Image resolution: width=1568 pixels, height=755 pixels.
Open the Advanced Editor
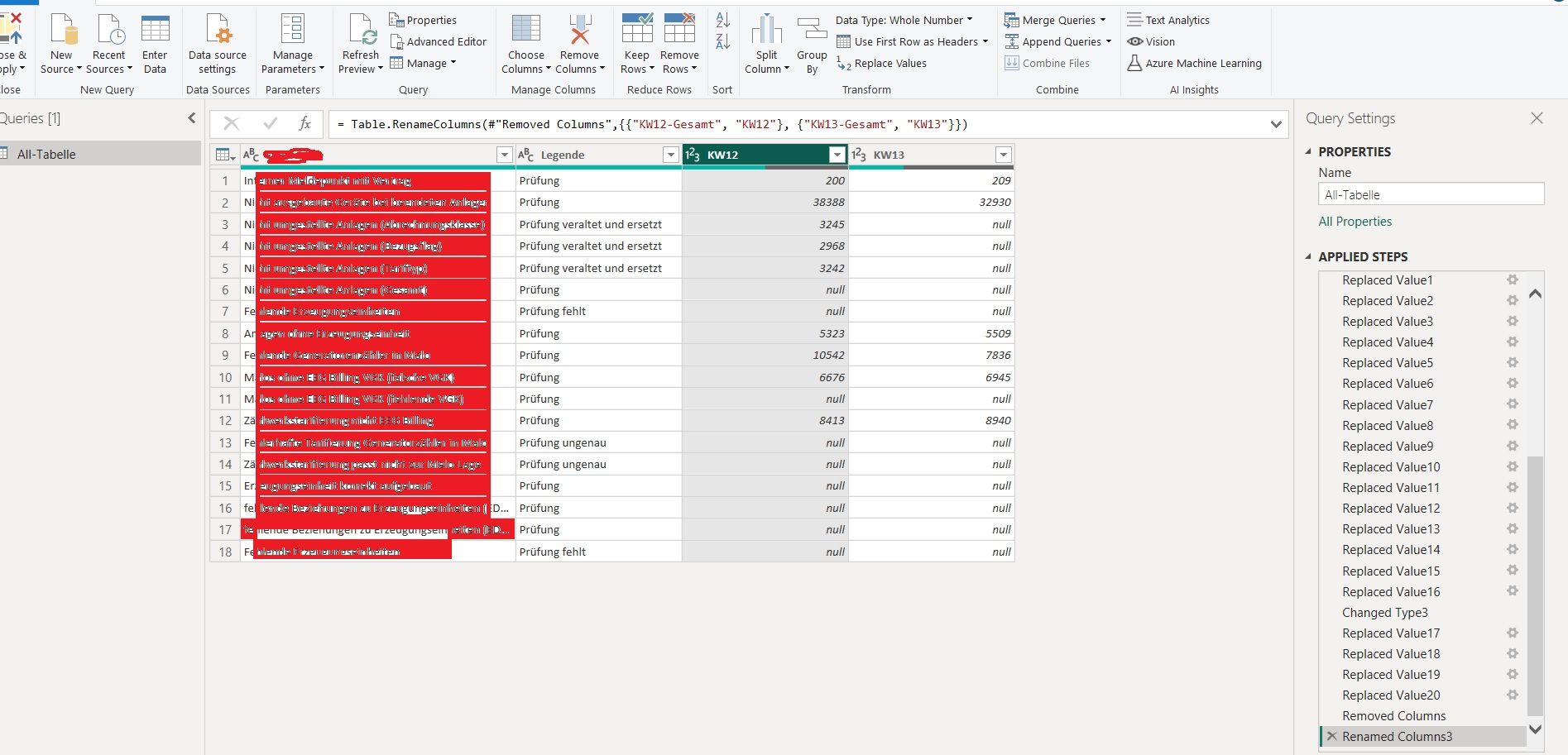click(439, 41)
